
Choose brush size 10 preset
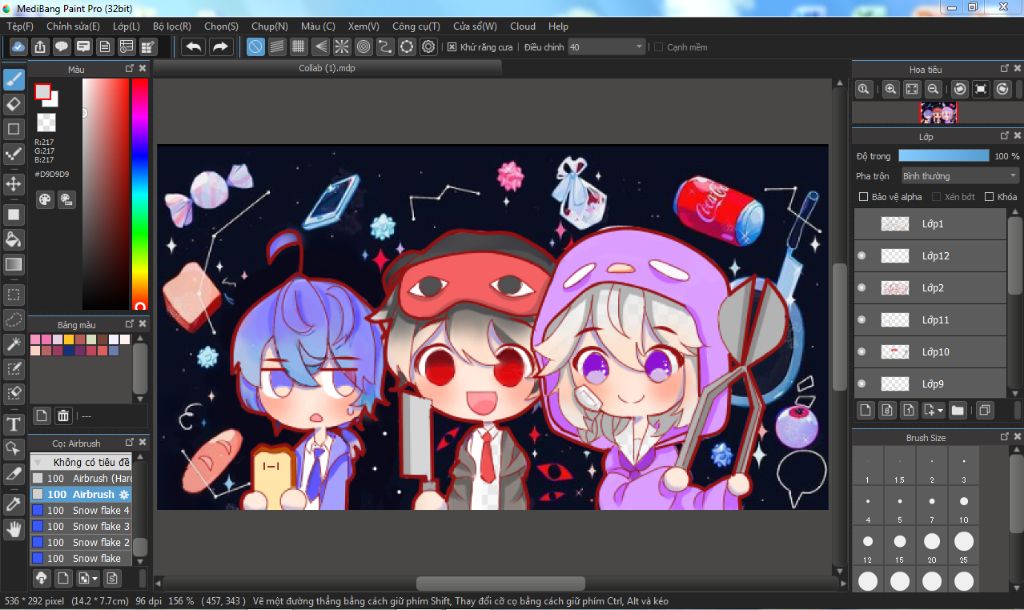pos(964,506)
